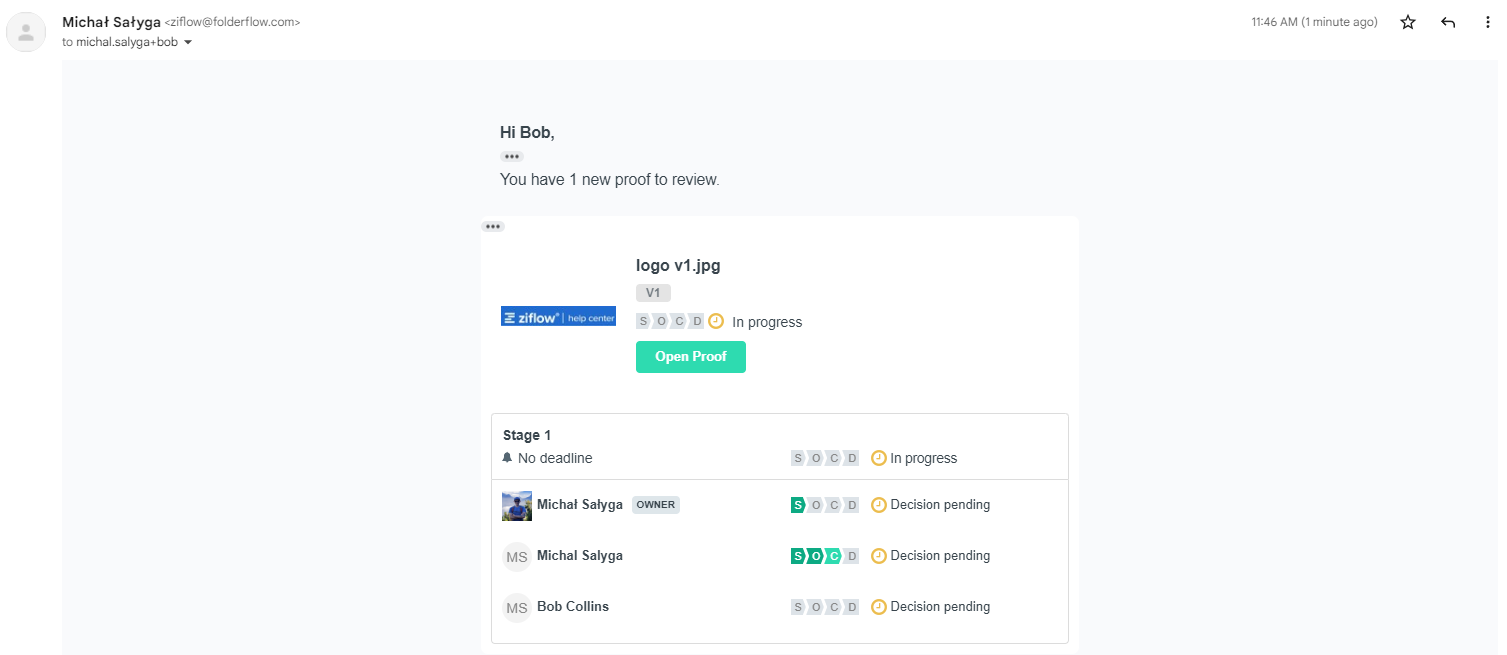Click Michał Sałyga owner profile photo
Image resolution: width=1507 pixels, height=655 pixels.
click(517, 506)
